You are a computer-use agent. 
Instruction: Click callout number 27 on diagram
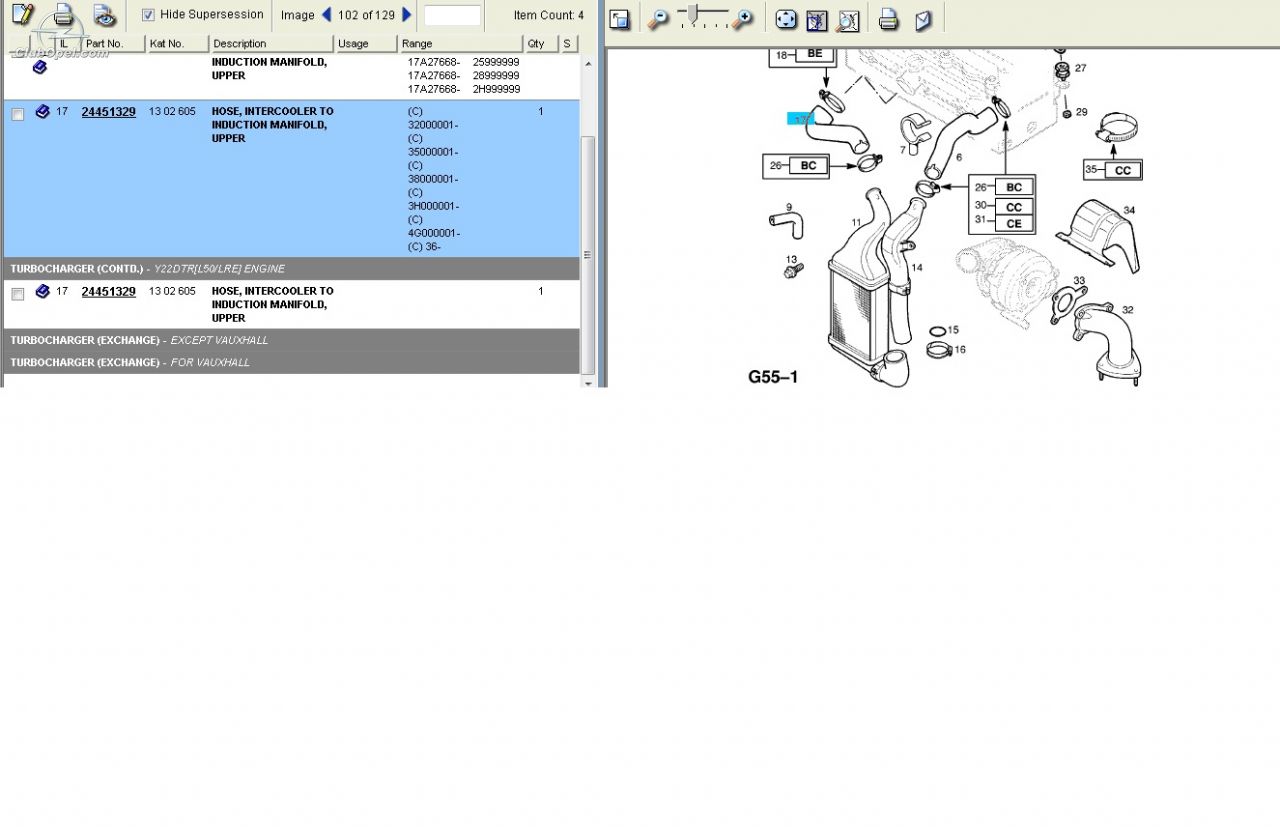(1080, 68)
